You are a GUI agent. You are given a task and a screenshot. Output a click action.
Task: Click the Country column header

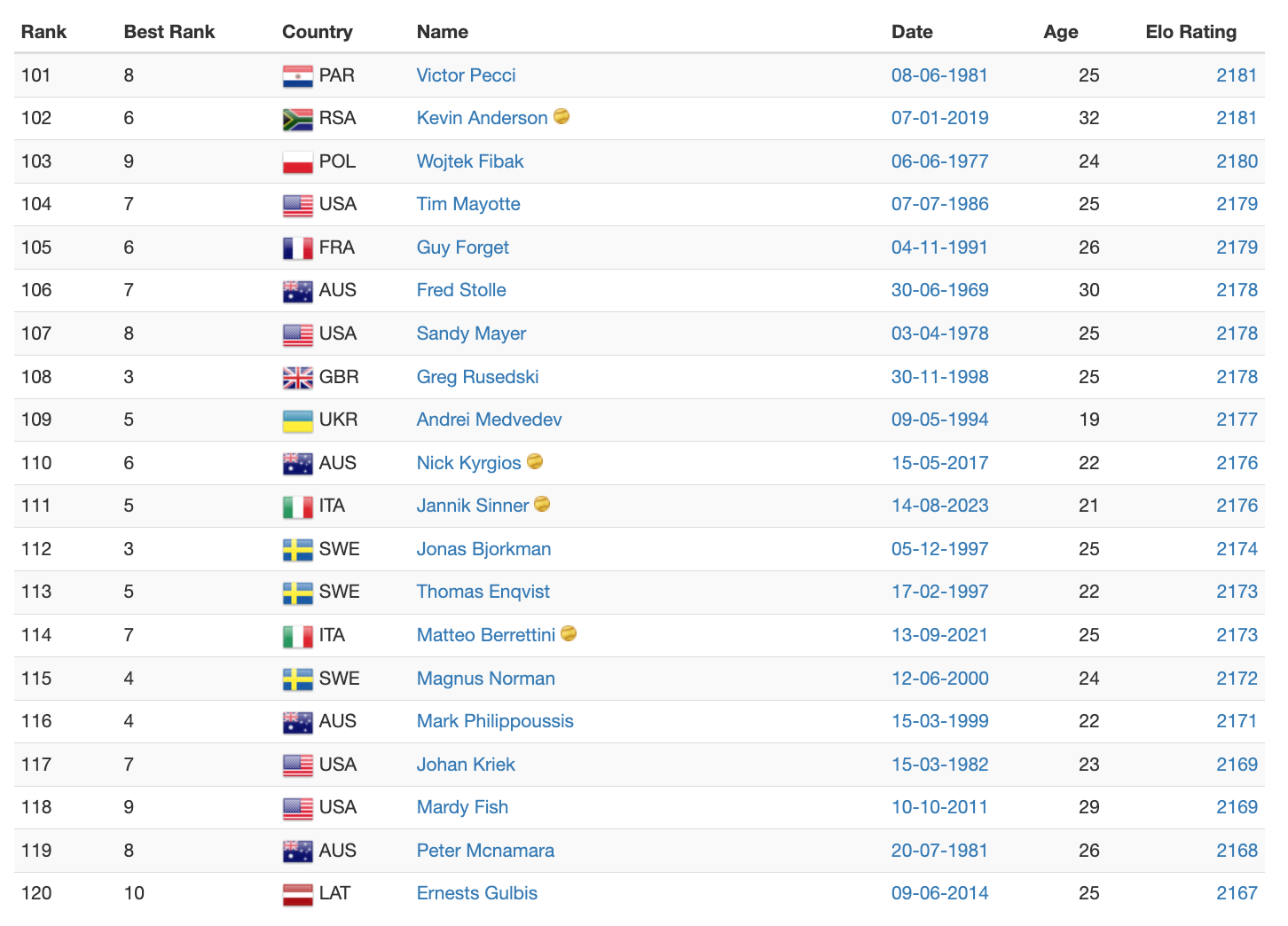point(317,32)
